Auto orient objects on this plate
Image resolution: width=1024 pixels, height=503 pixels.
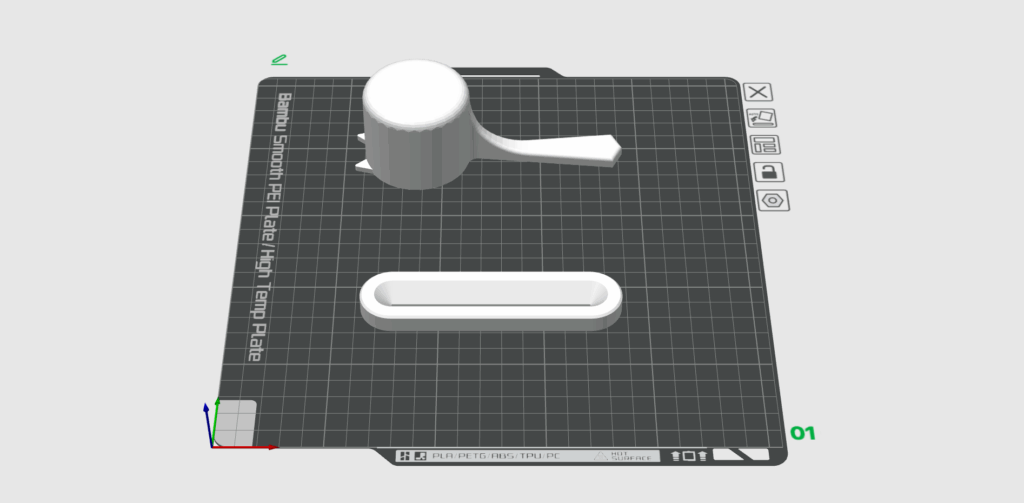(762, 118)
